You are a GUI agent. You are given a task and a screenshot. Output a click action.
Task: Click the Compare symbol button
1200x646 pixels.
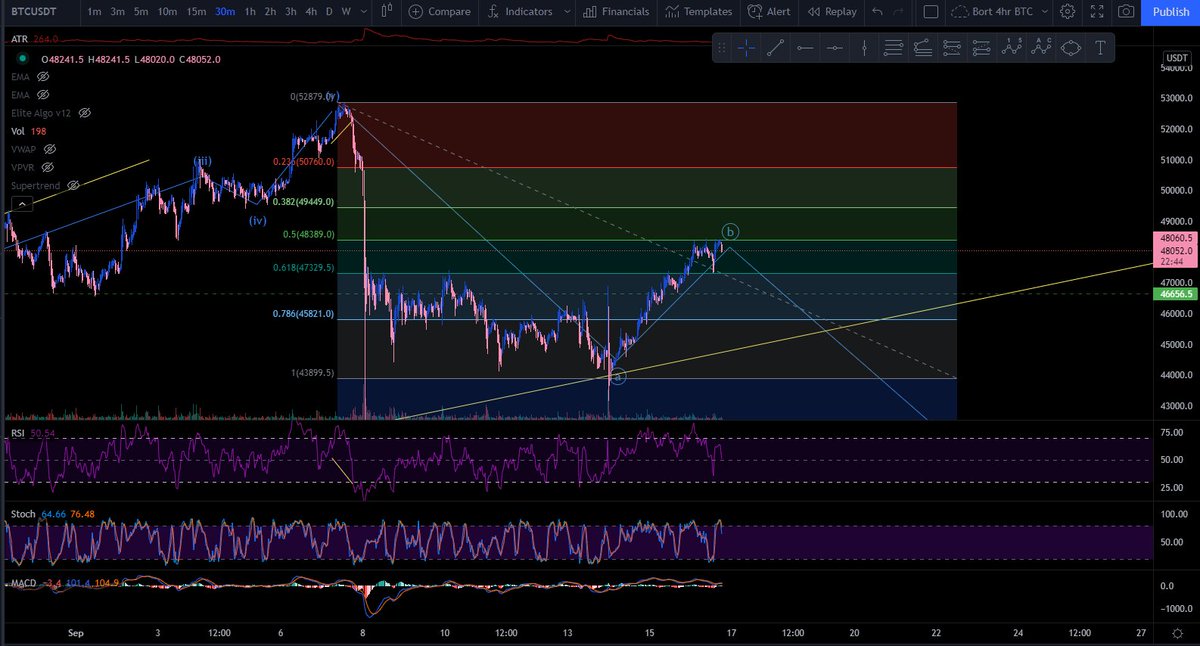tap(439, 12)
